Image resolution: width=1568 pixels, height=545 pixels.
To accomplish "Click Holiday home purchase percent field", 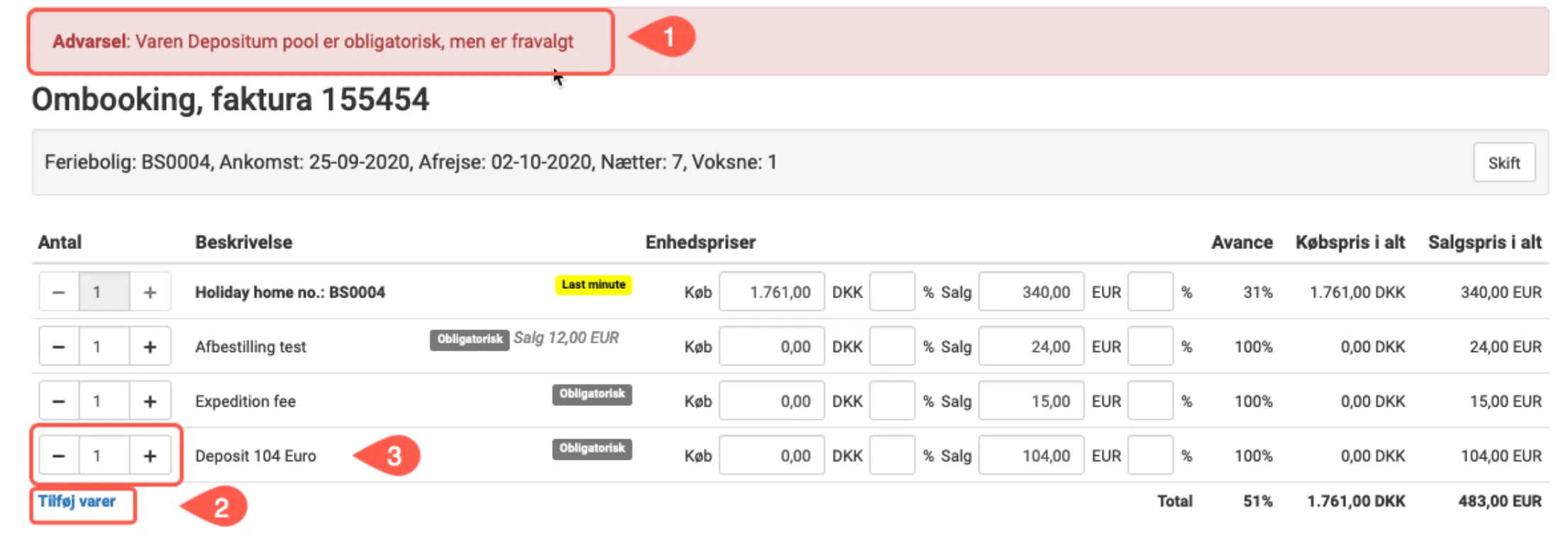I will click(x=892, y=292).
